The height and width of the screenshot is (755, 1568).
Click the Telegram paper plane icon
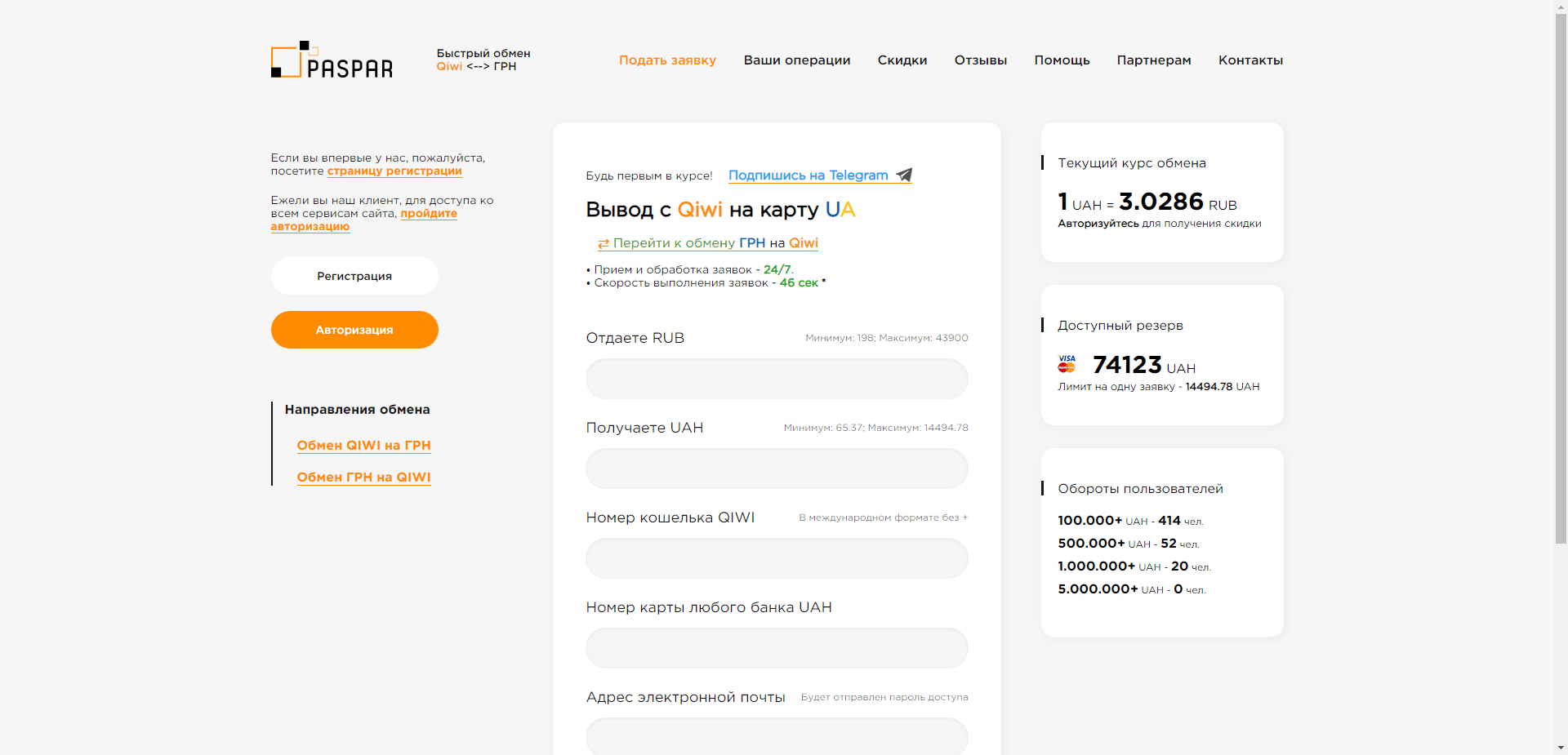[x=904, y=175]
